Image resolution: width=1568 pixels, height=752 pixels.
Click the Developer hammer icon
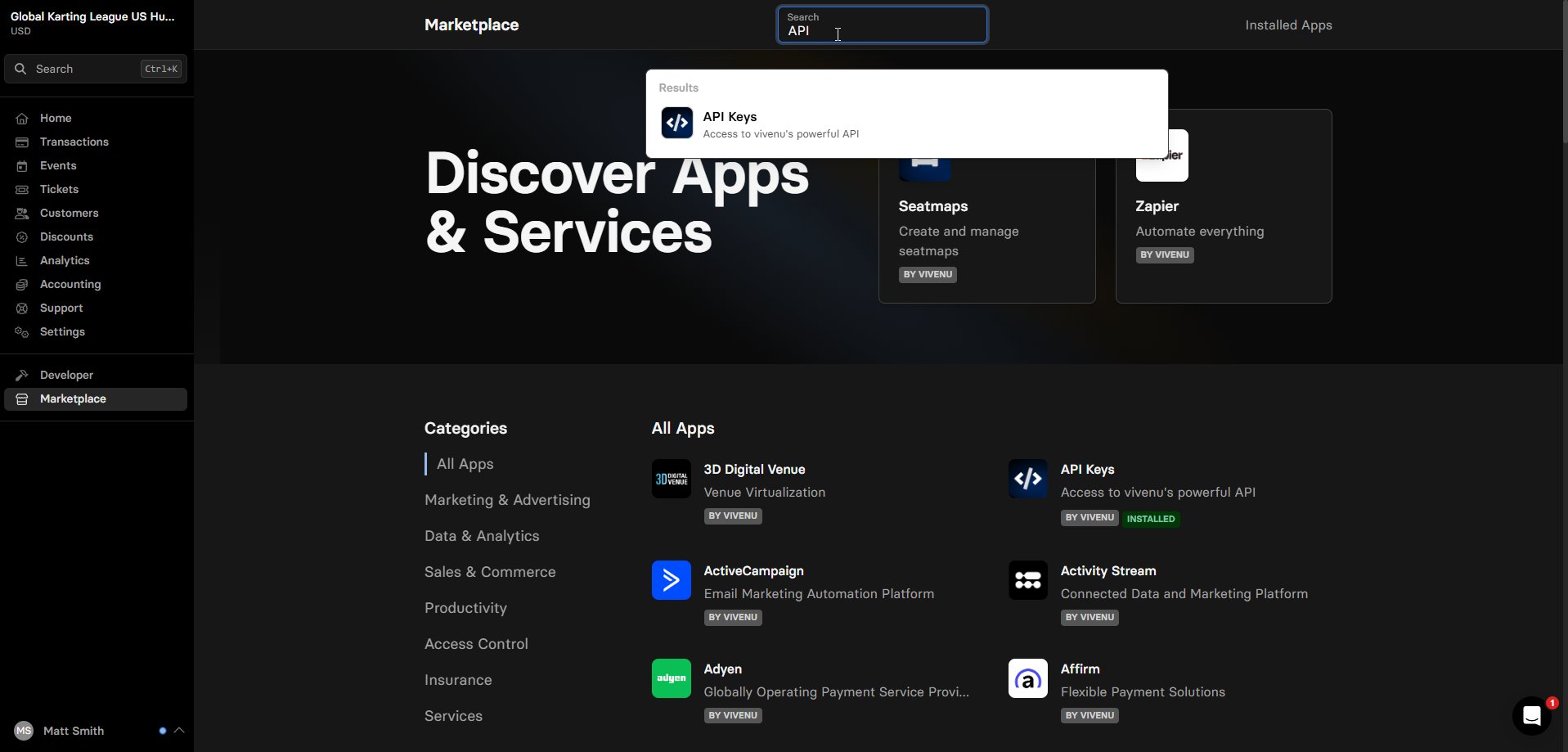(x=22, y=376)
